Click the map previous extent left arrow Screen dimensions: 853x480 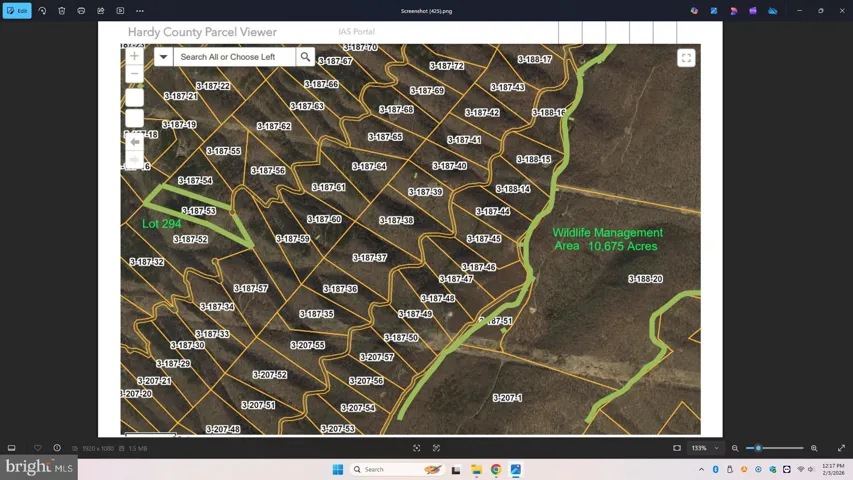[134, 142]
